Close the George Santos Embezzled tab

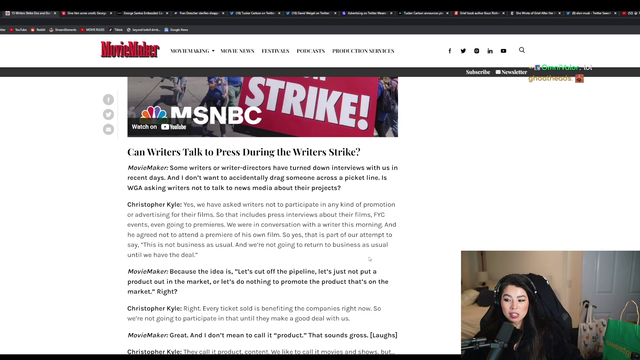(167, 13)
